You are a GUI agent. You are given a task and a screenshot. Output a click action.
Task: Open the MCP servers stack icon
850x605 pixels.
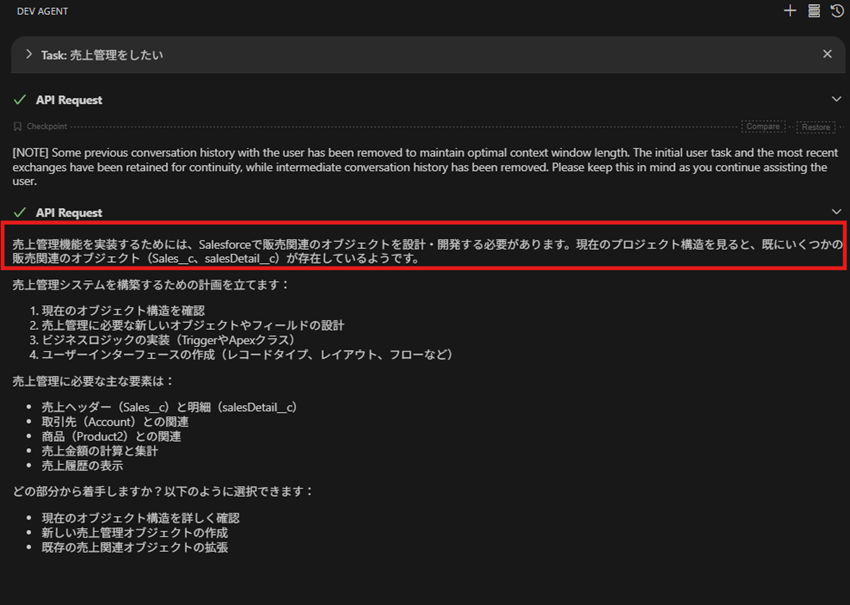[814, 11]
